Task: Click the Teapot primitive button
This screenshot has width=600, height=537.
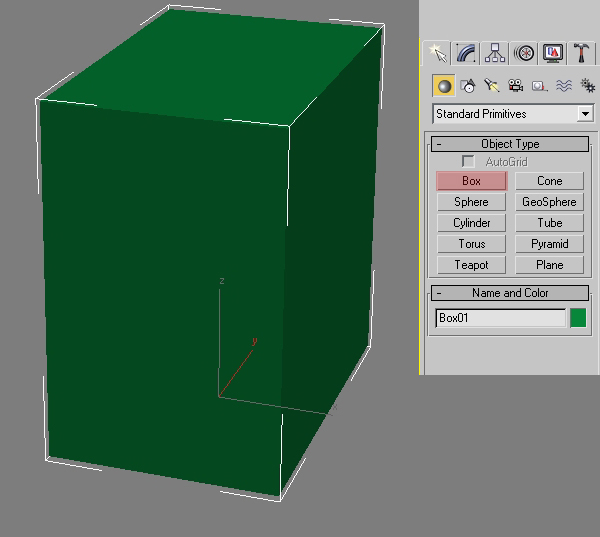Action: point(471,265)
